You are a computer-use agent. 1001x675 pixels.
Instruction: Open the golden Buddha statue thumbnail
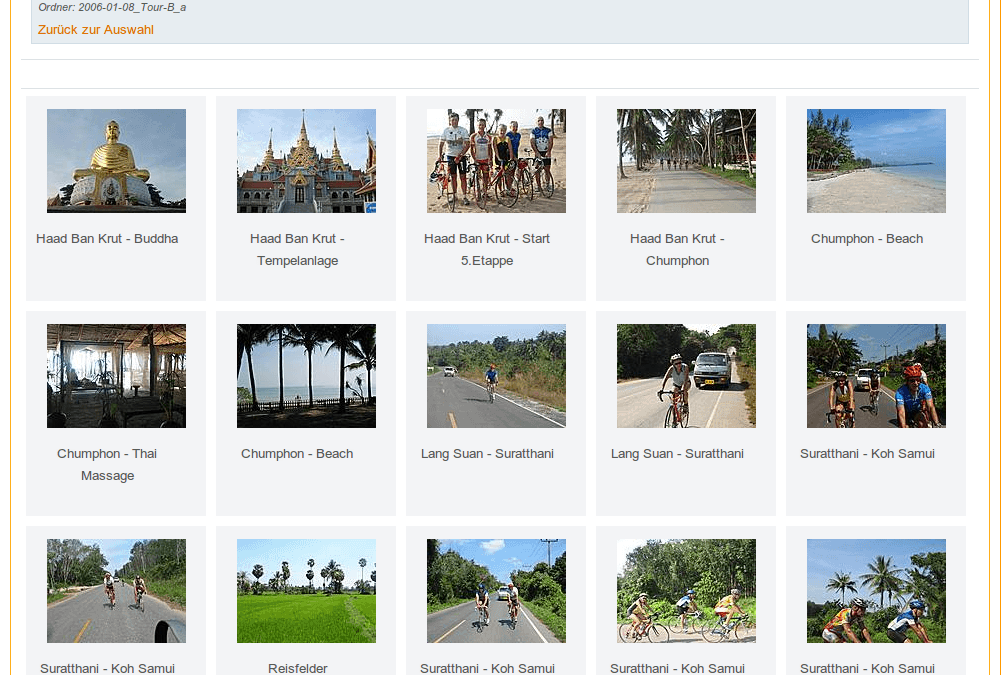coord(116,161)
